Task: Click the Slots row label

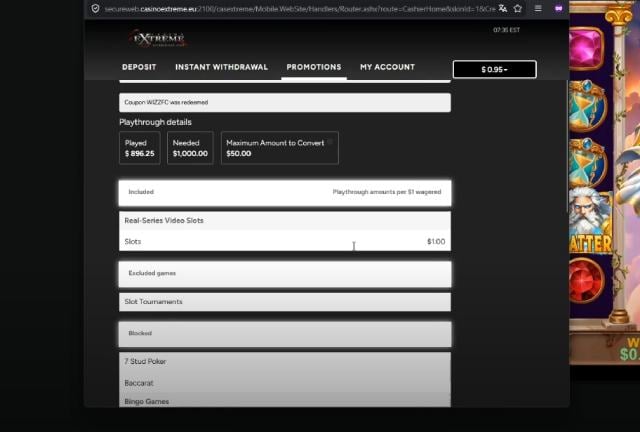Action: click(133, 242)
